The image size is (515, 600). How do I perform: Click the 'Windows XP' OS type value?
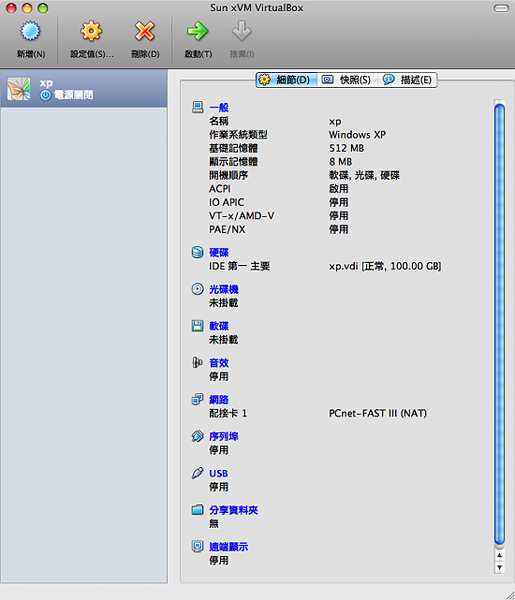click(x=357, y=135)
